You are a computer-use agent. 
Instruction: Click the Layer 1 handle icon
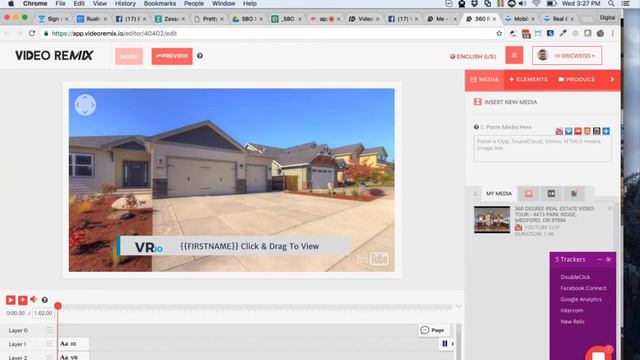tap(49, 344)
